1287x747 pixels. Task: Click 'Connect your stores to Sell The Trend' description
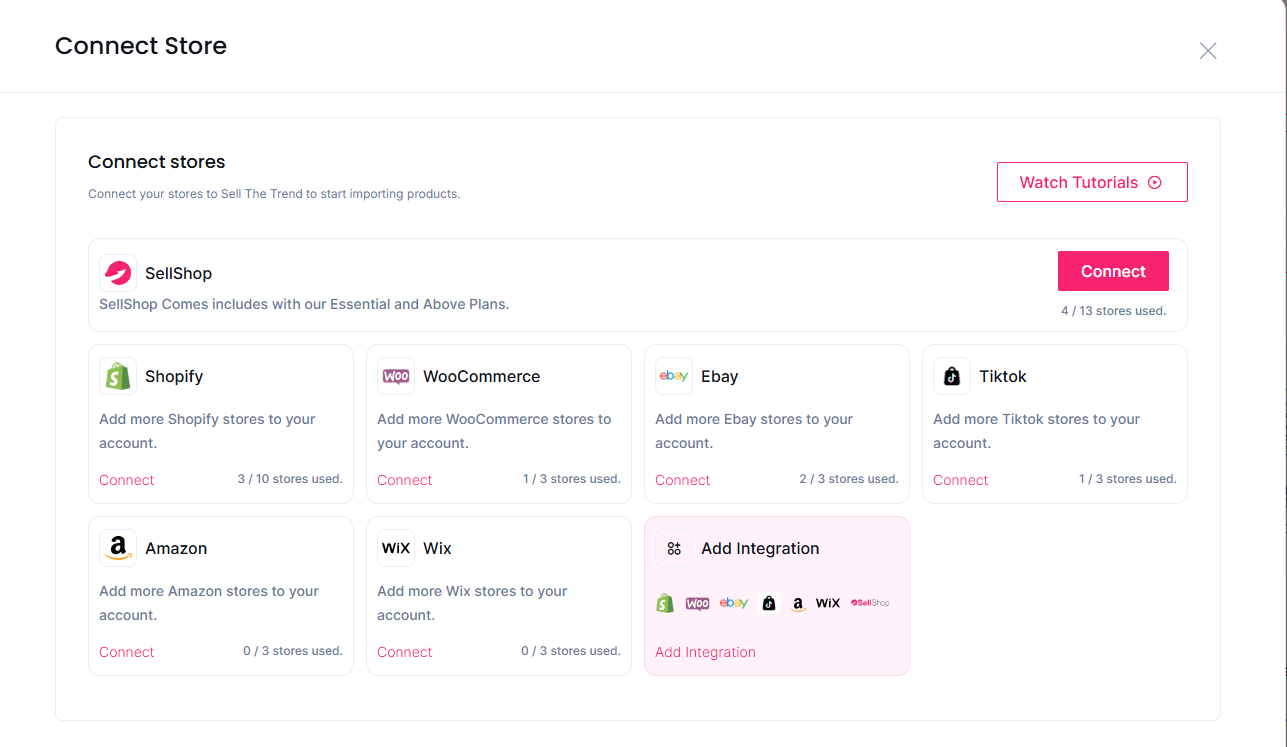(274, 194)
